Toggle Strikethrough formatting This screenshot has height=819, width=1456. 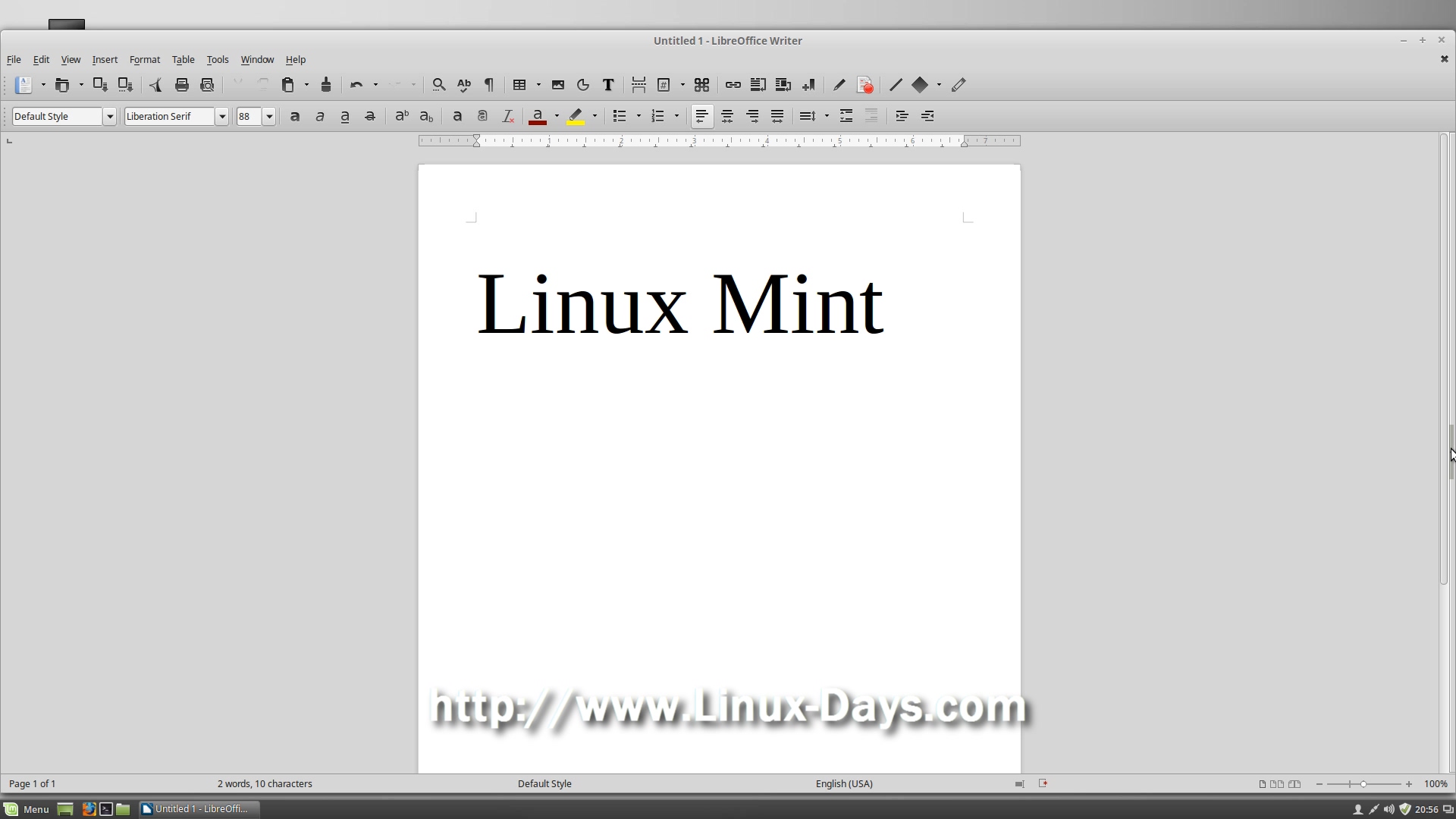click(370, 116)
